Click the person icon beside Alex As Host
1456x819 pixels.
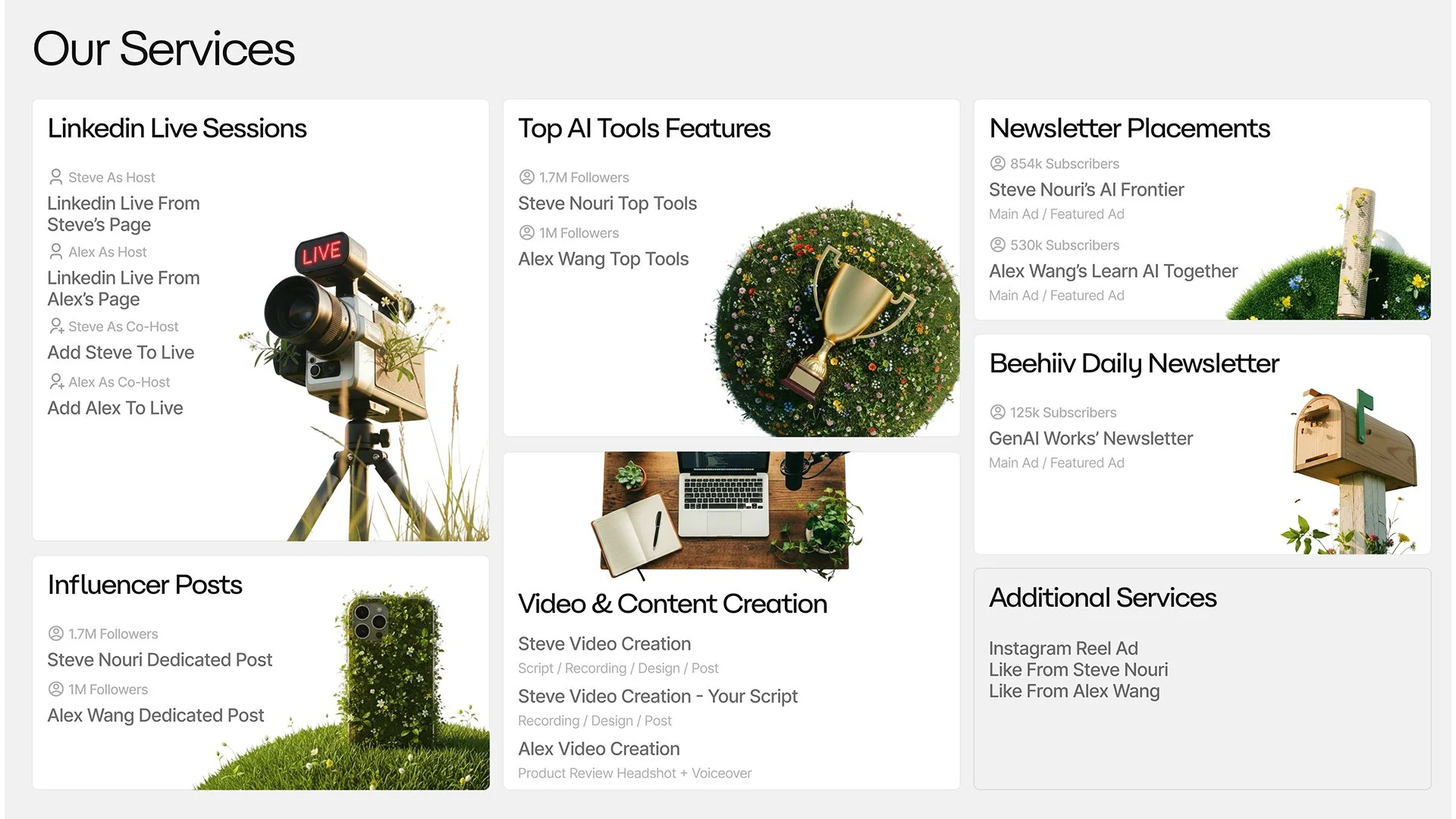click(x=55, y=251)
